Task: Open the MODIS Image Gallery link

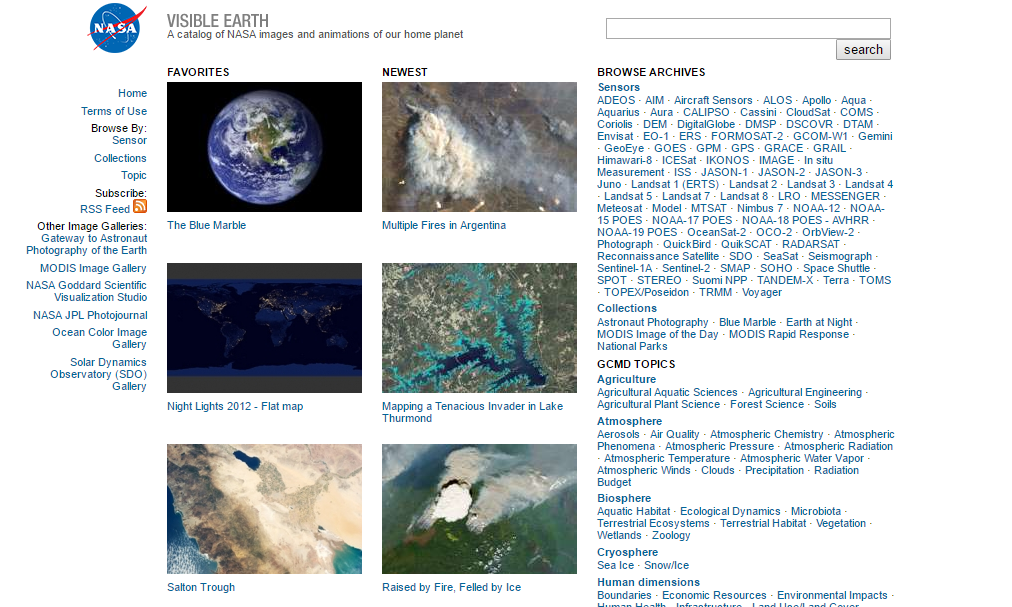Action: pos(93,268)
